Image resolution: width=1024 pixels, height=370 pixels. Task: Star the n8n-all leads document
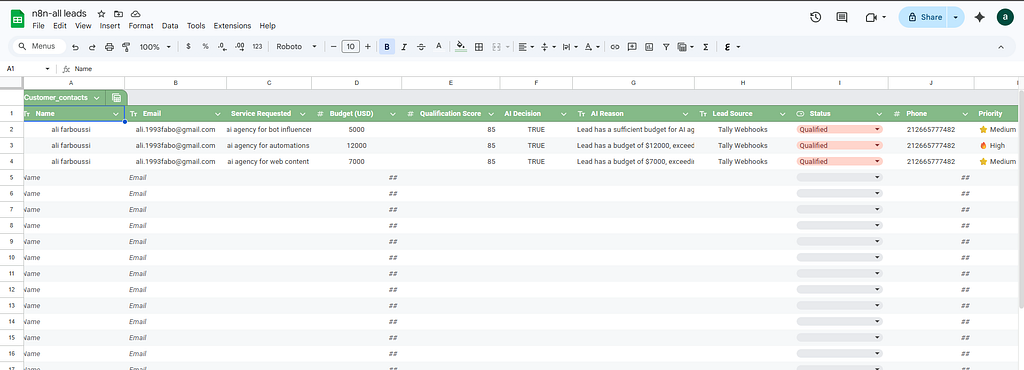[x=101, y=14]
